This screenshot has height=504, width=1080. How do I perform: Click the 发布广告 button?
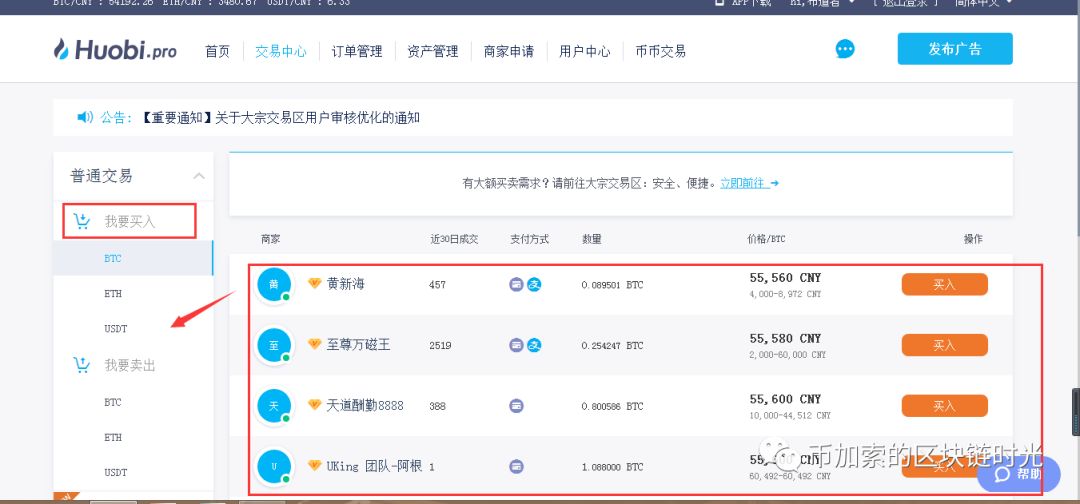[x=955, y=49]
